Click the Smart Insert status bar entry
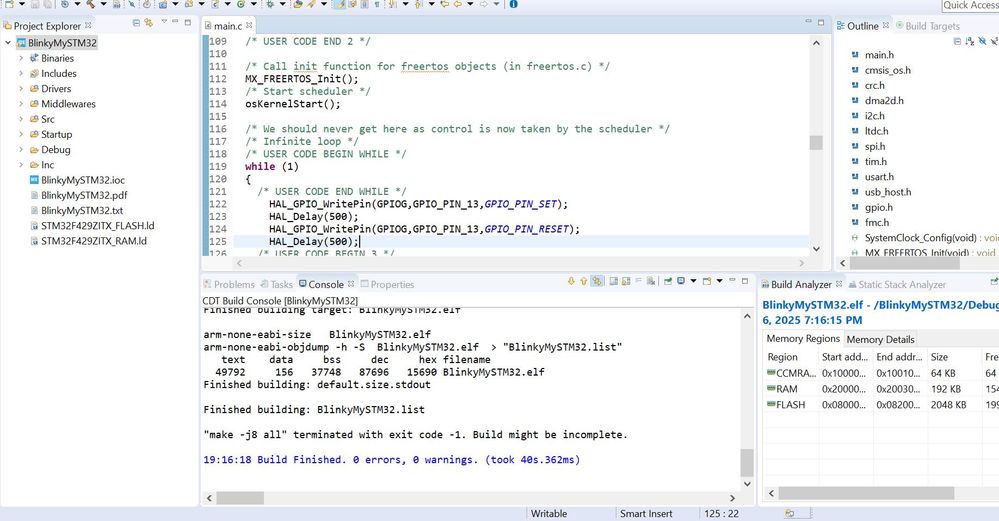999x521 pixels. coord(646,513)
